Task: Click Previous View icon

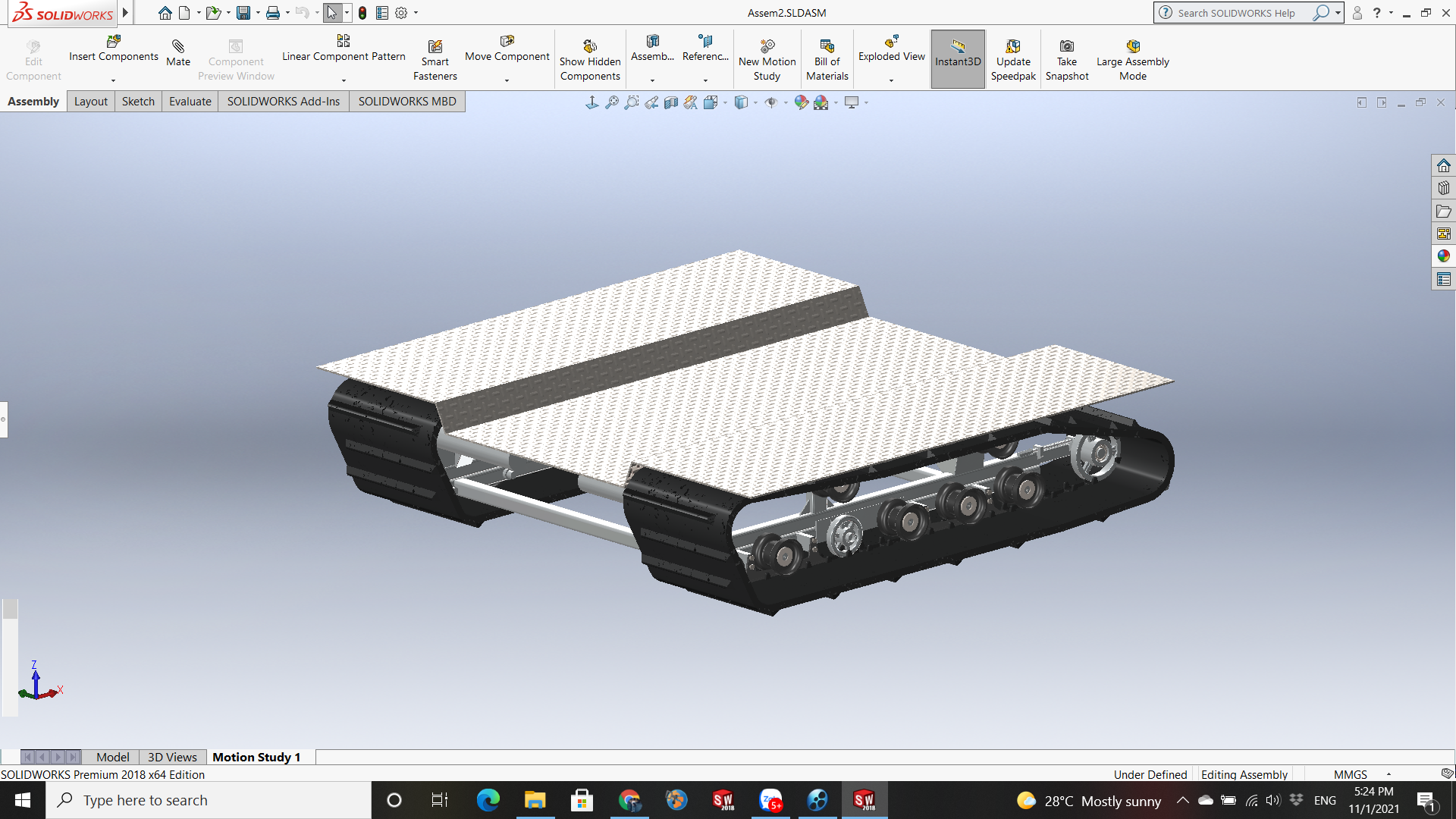Action: pos(651,102)
